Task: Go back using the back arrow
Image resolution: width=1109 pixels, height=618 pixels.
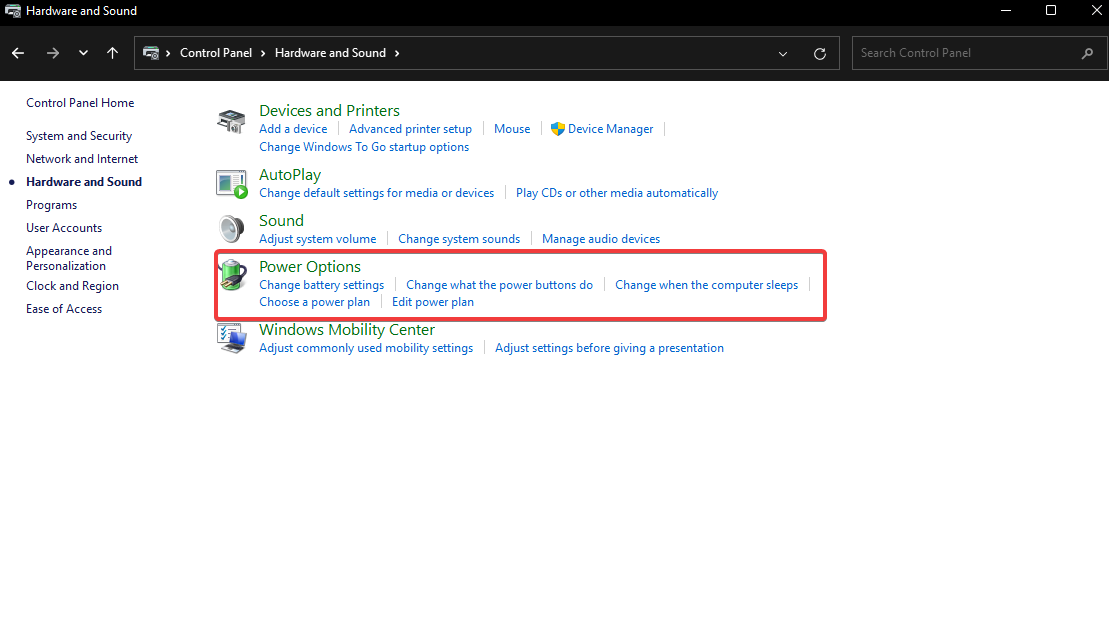Action: (x=18, y=53)
